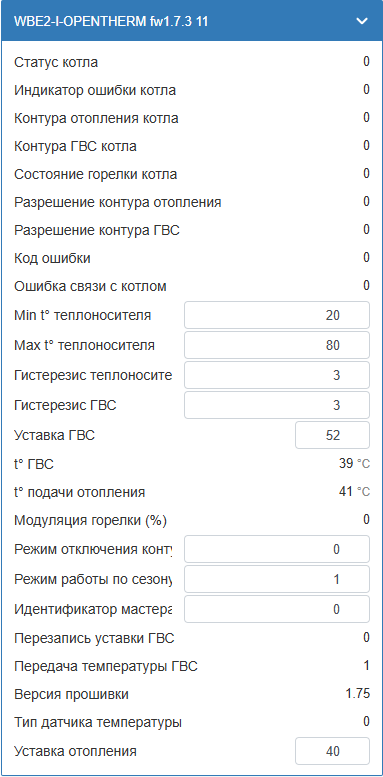This screenshot has width=383, height=777.
Task: Click the Передача температуры ГВС row
Action: pyautogui.click(x=192, y=666)
